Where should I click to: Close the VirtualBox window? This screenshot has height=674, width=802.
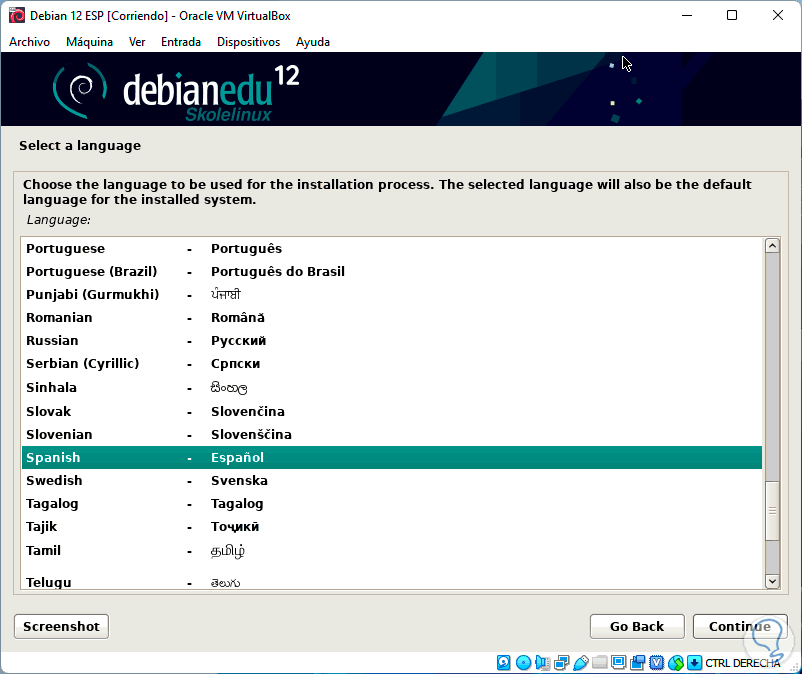777,15
